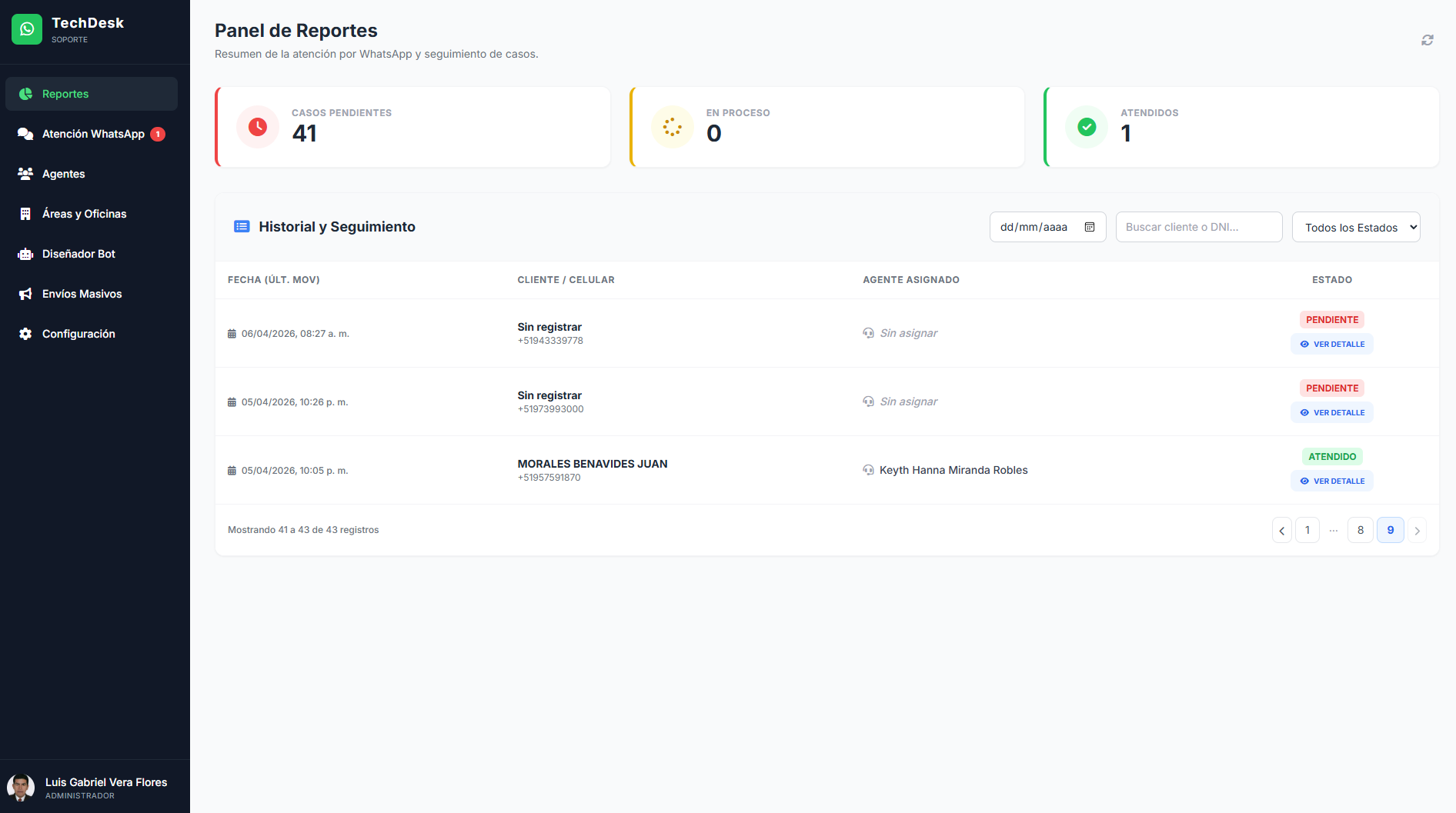The image size is (1456, 813).
Task: View details of case +51943339778
Action: point(1331,345)
